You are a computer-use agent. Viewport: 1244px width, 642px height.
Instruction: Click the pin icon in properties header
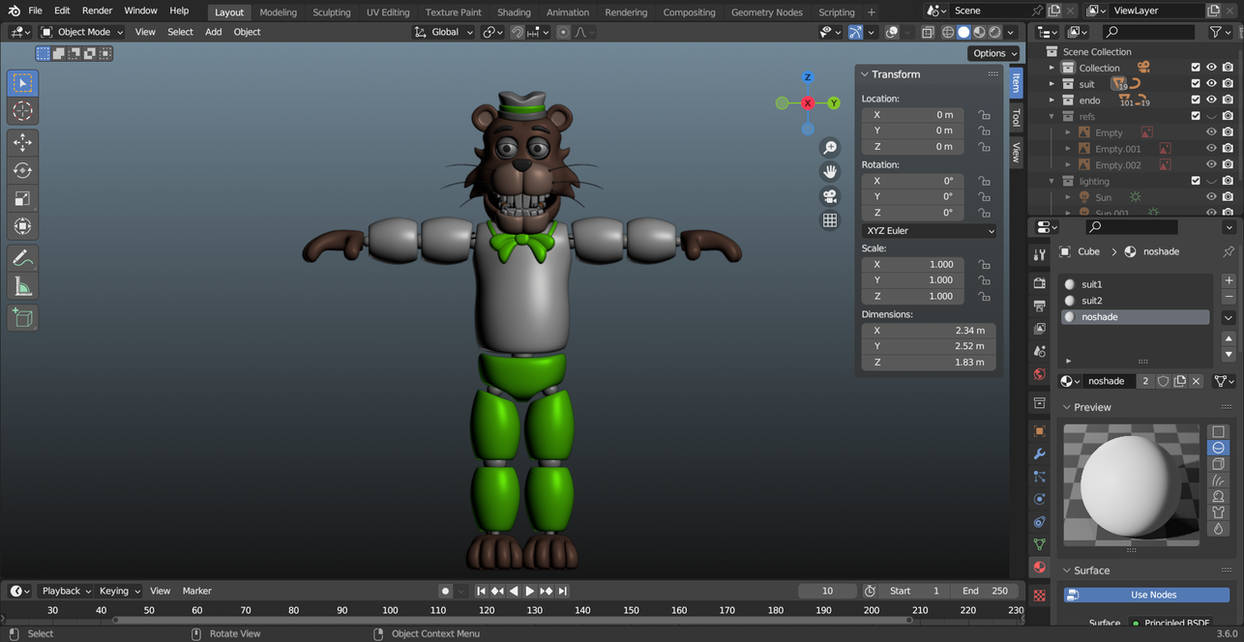point(1228,252)
